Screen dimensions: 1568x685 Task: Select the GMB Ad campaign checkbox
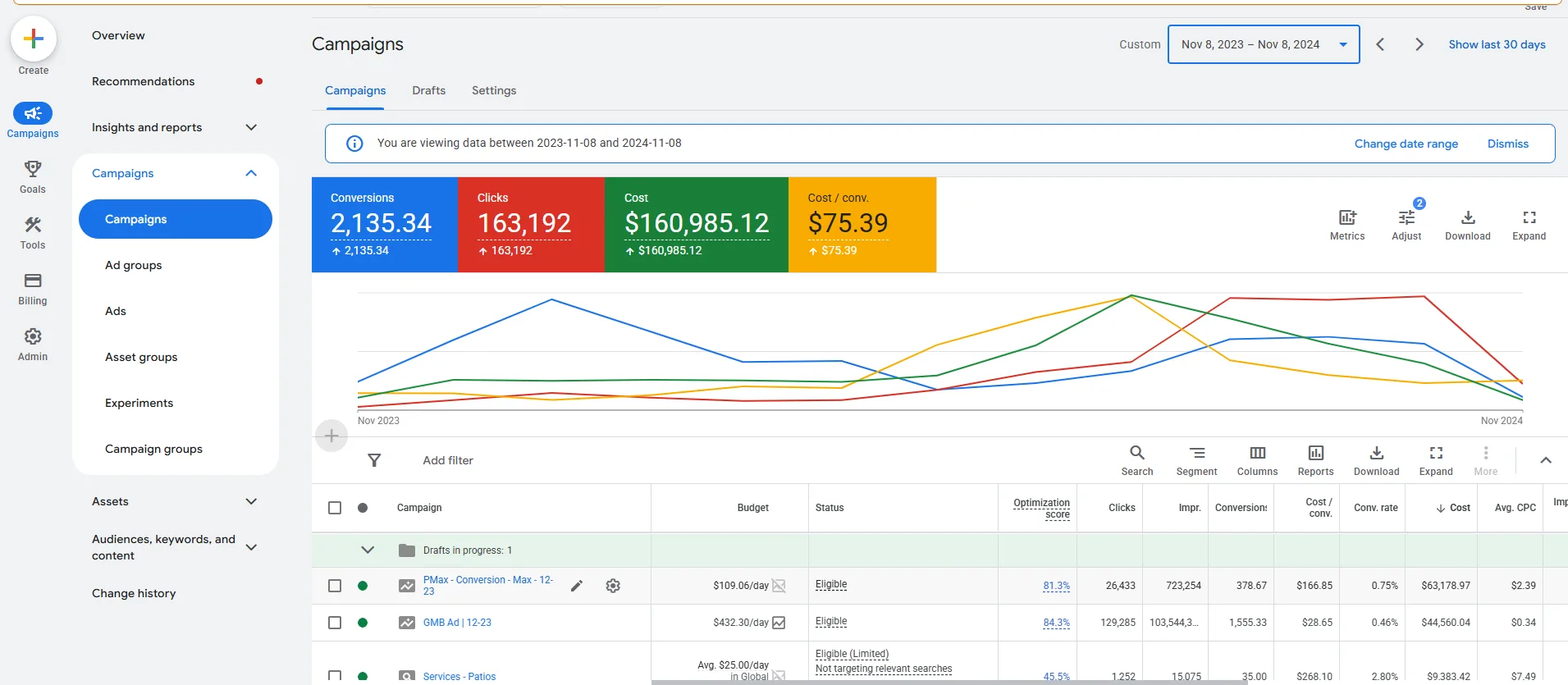point(335,623)
